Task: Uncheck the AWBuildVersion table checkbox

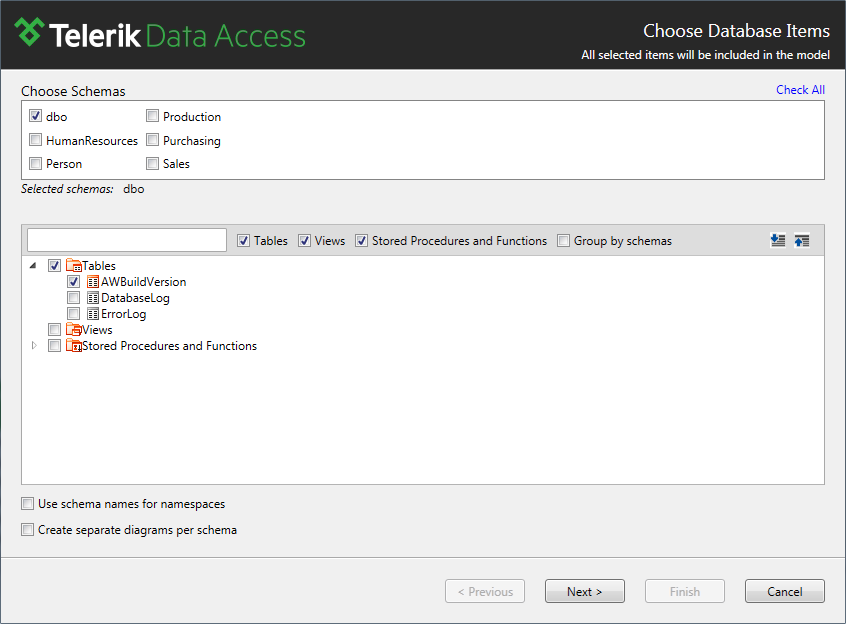Action: tap(74, 282)
